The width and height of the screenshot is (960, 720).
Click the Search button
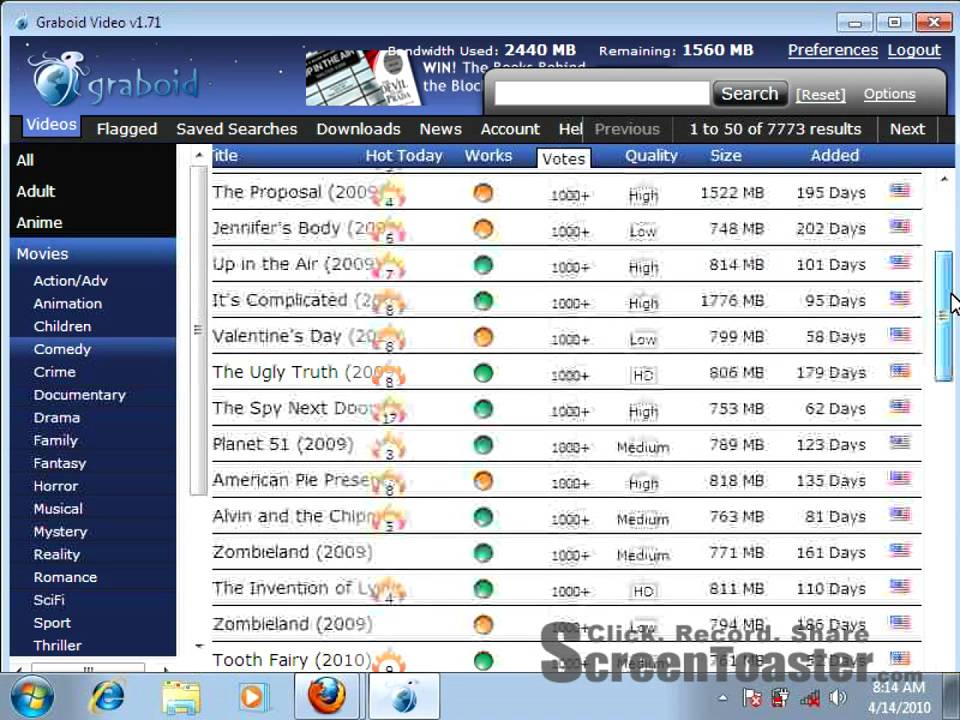750,94
